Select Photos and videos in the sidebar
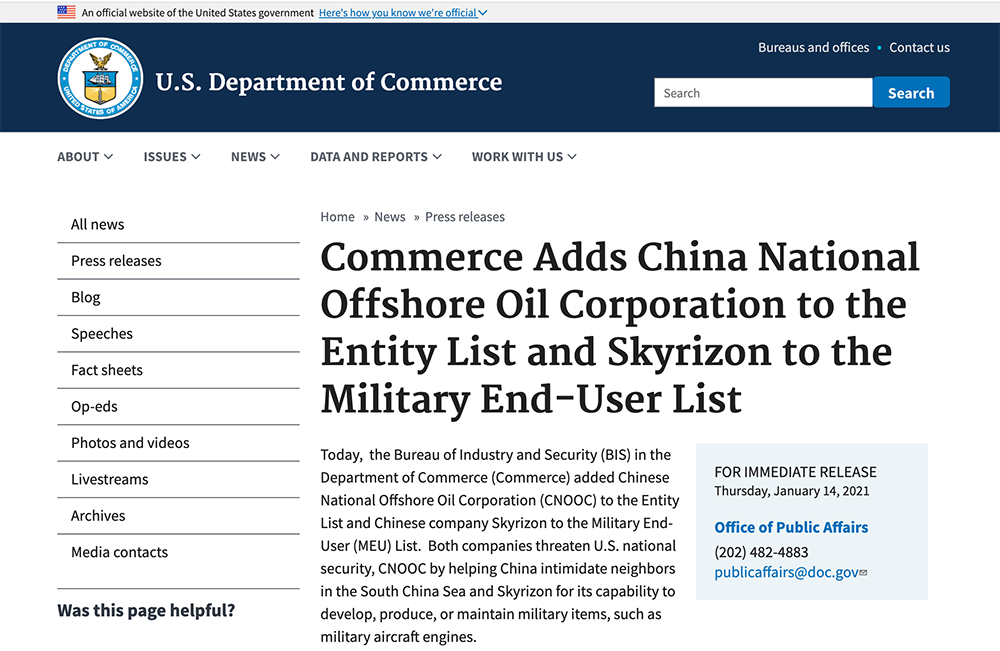Image resolution: width=1000 pixels, height=651 pixels. click(x=179, y=443)
